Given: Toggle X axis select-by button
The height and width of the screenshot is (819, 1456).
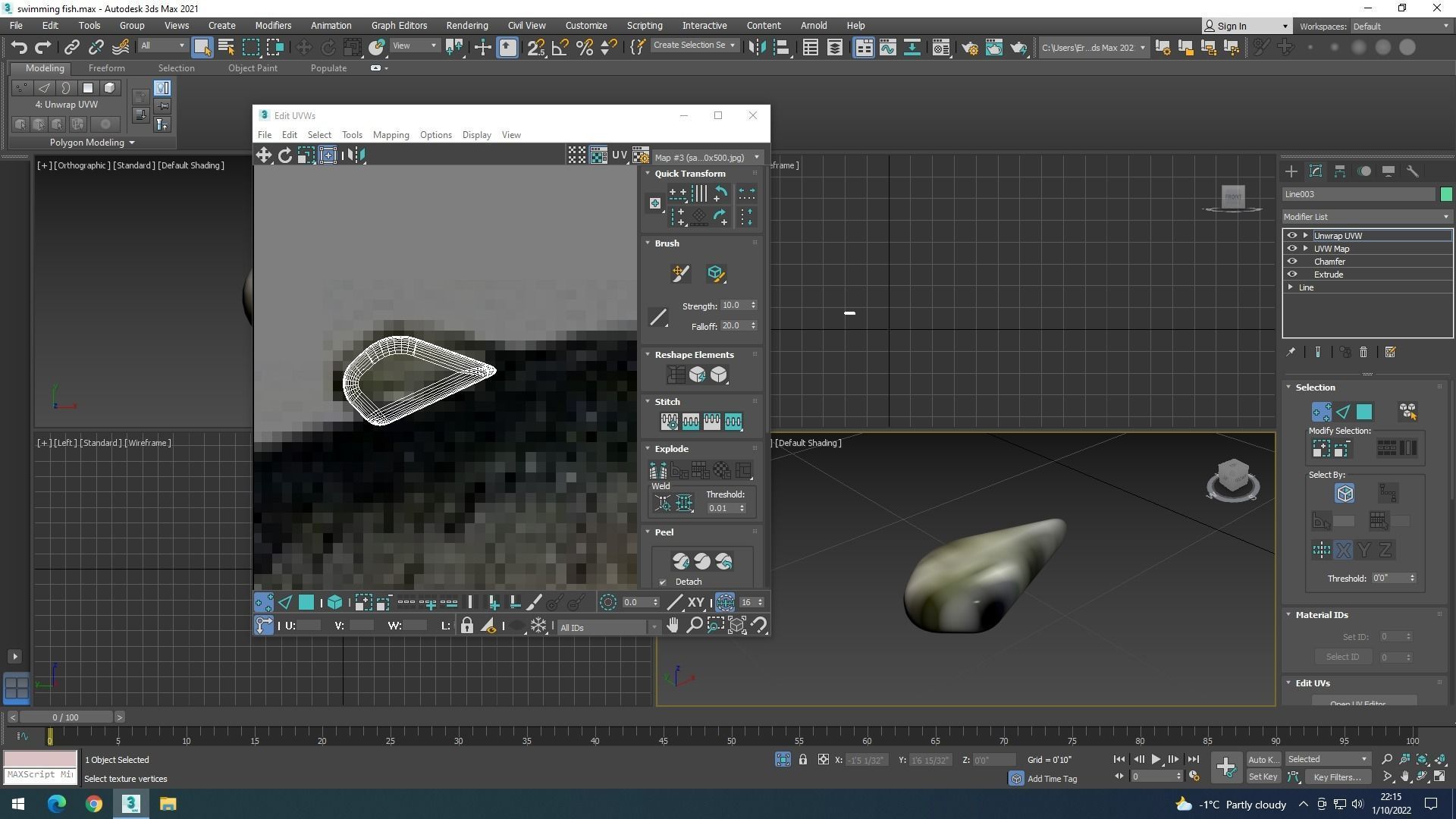Looking at the screenshot, I should click(1342, 551).
